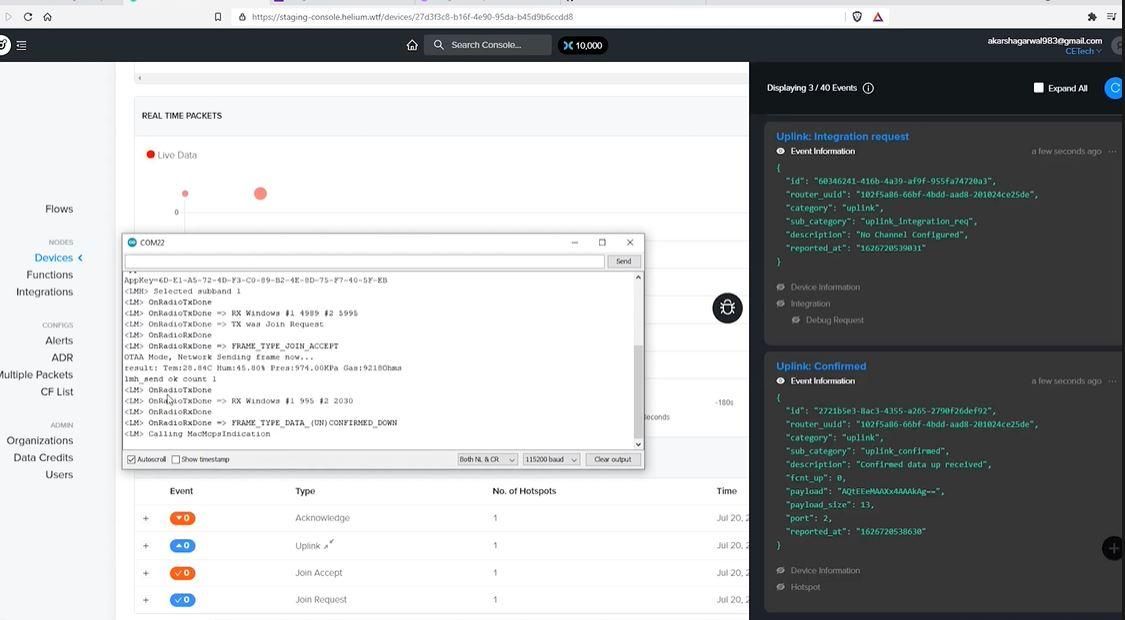Open Both NL & CR line ending dropdown
1125x620 pixels.
click(x=487, y=459)
